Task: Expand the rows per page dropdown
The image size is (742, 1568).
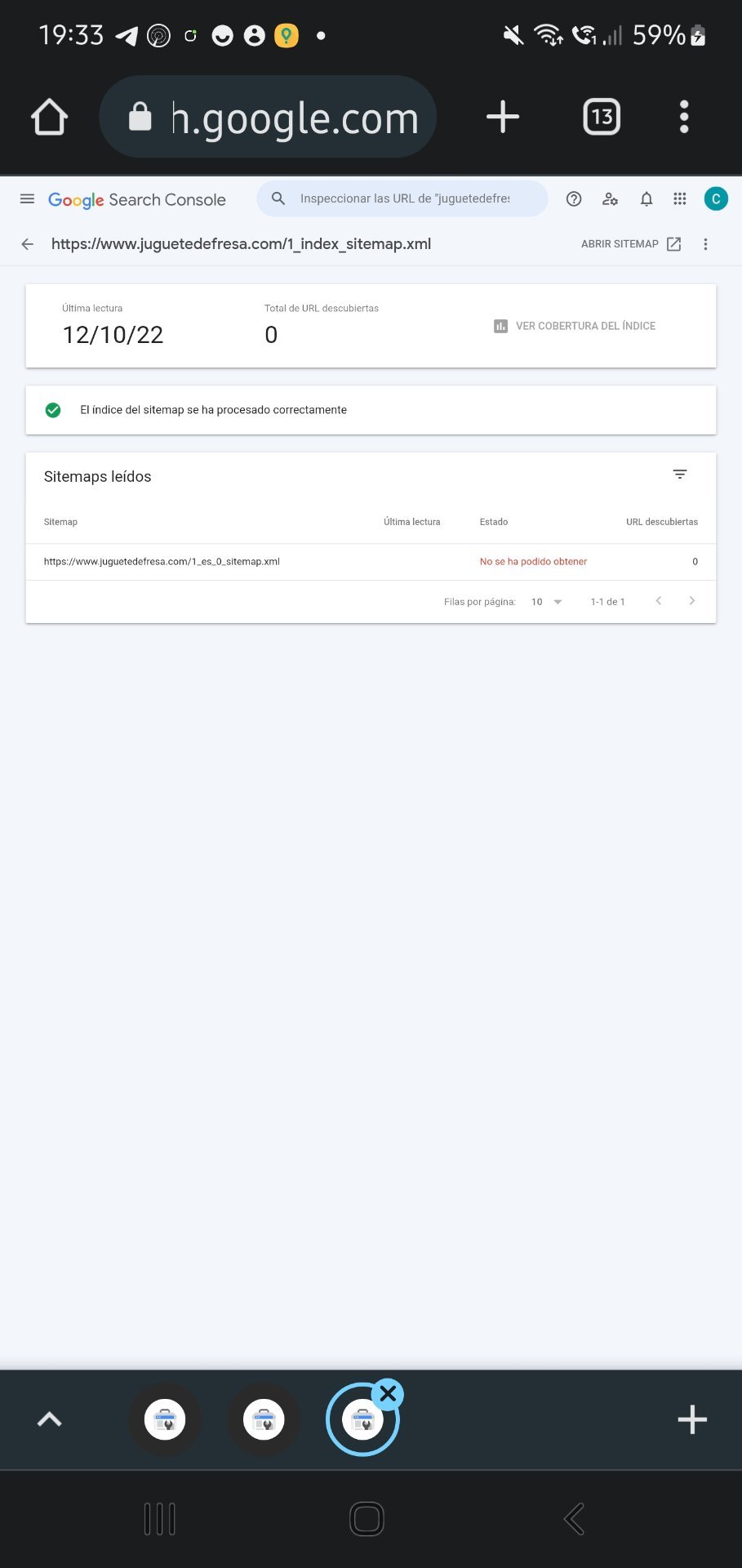Action: [548, 602]
